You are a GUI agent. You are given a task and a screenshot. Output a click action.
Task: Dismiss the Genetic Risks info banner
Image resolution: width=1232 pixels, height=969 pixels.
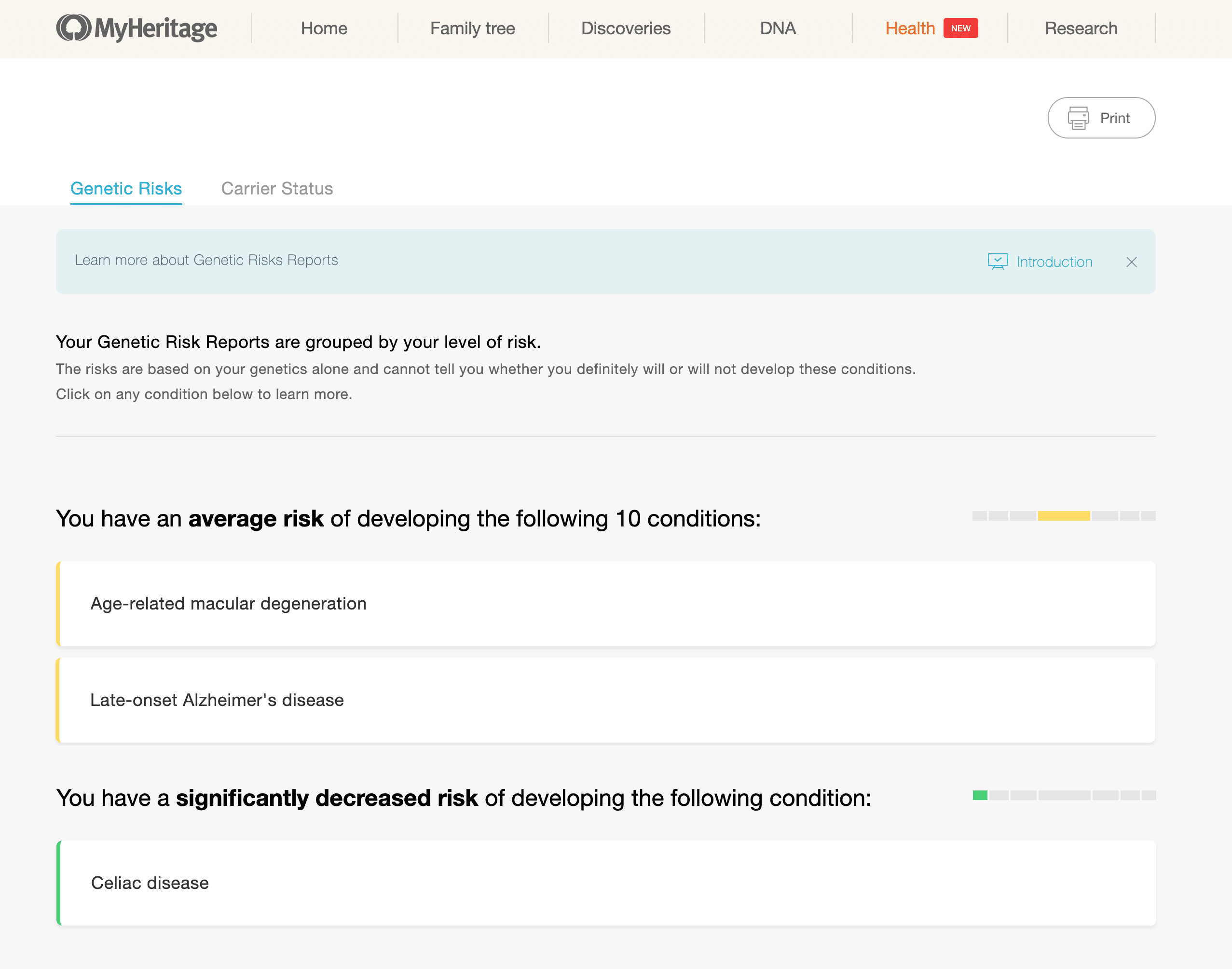tap(1131, 262)
